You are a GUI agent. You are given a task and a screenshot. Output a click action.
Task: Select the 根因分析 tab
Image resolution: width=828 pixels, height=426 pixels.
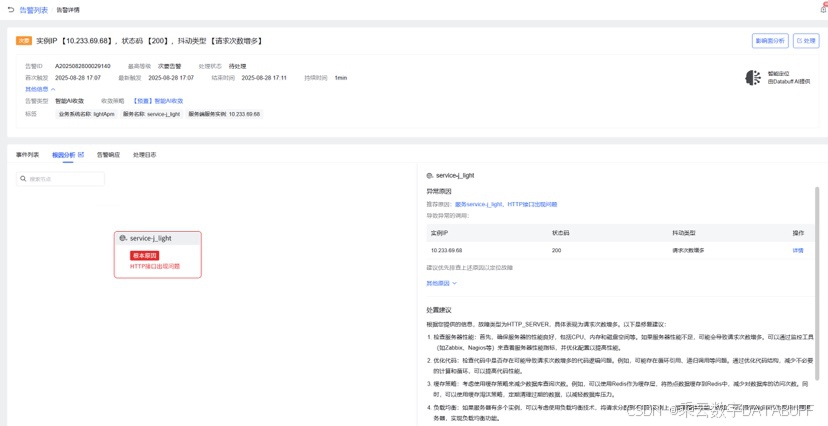point(64,155)
